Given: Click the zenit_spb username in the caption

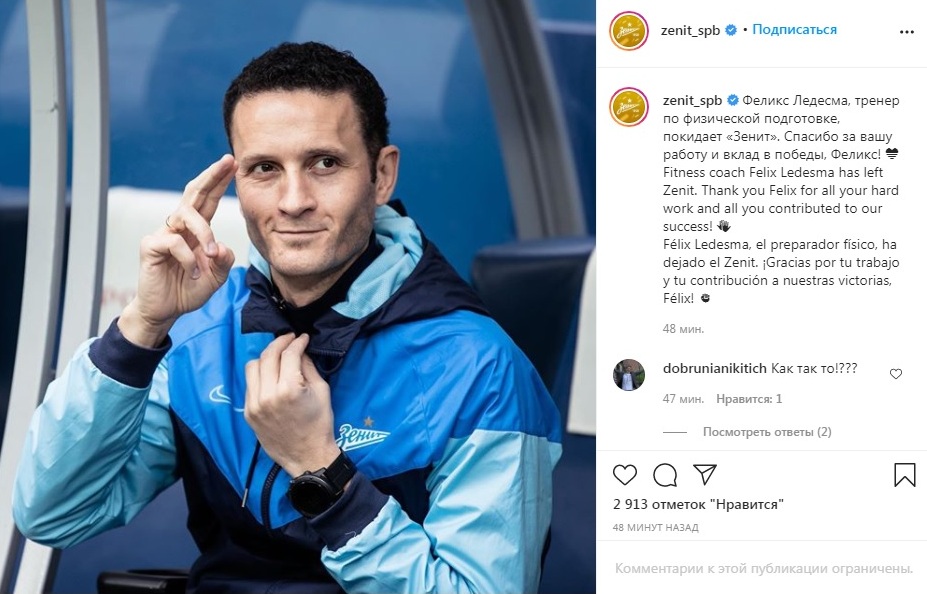Looking at the screenshot, I should tap(693, 100).
